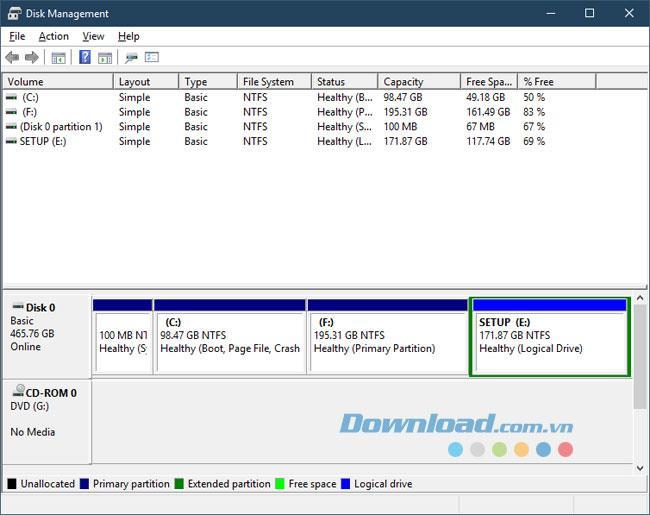
Task: Sort by % Free column header
Action: click(x=557, y=82)
